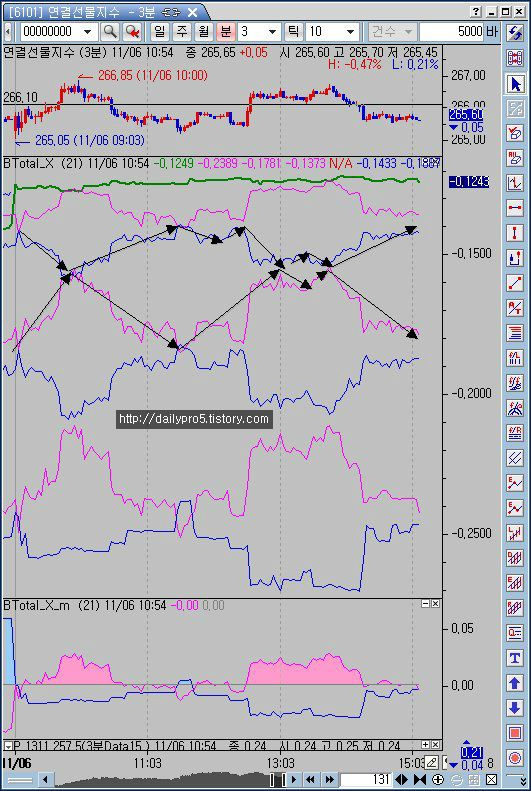
Task: Select the 월 (monthly) period button
Action: click(x=204, y=32)
